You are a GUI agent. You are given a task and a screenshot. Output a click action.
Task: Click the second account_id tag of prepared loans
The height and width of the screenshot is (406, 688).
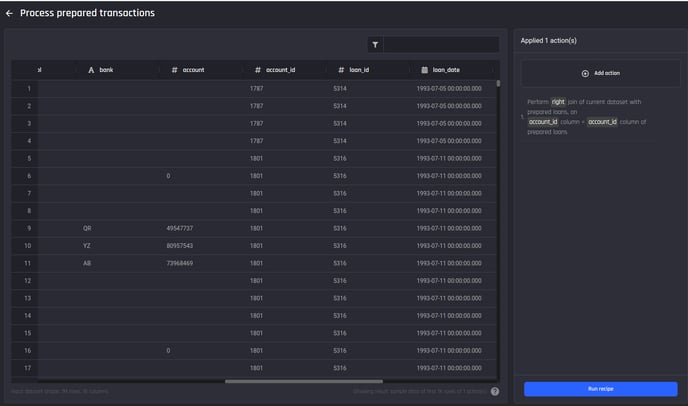[602, 122]
